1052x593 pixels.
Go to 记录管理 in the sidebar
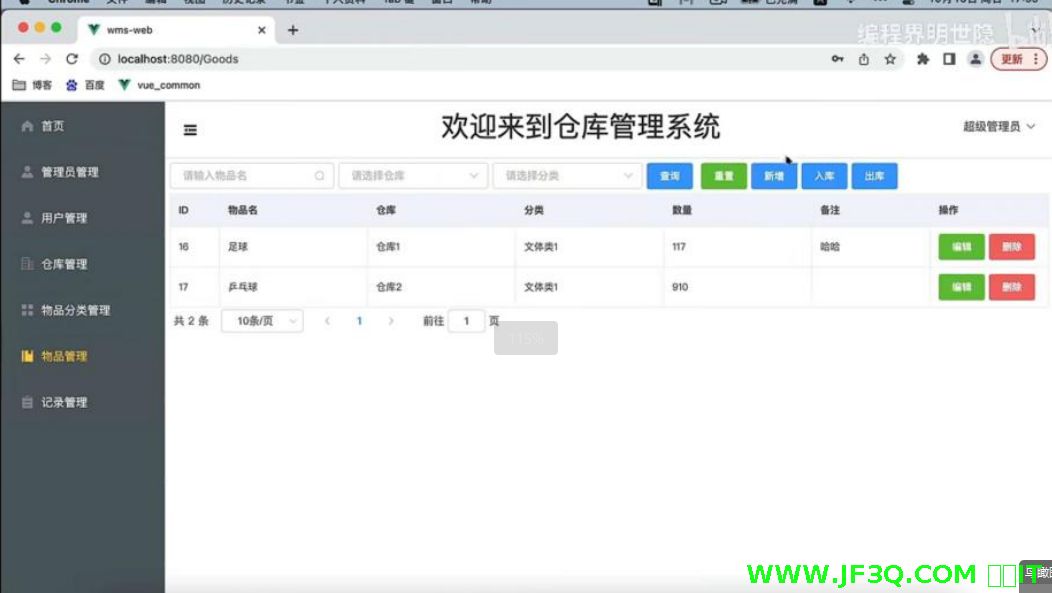click(64, 402)
